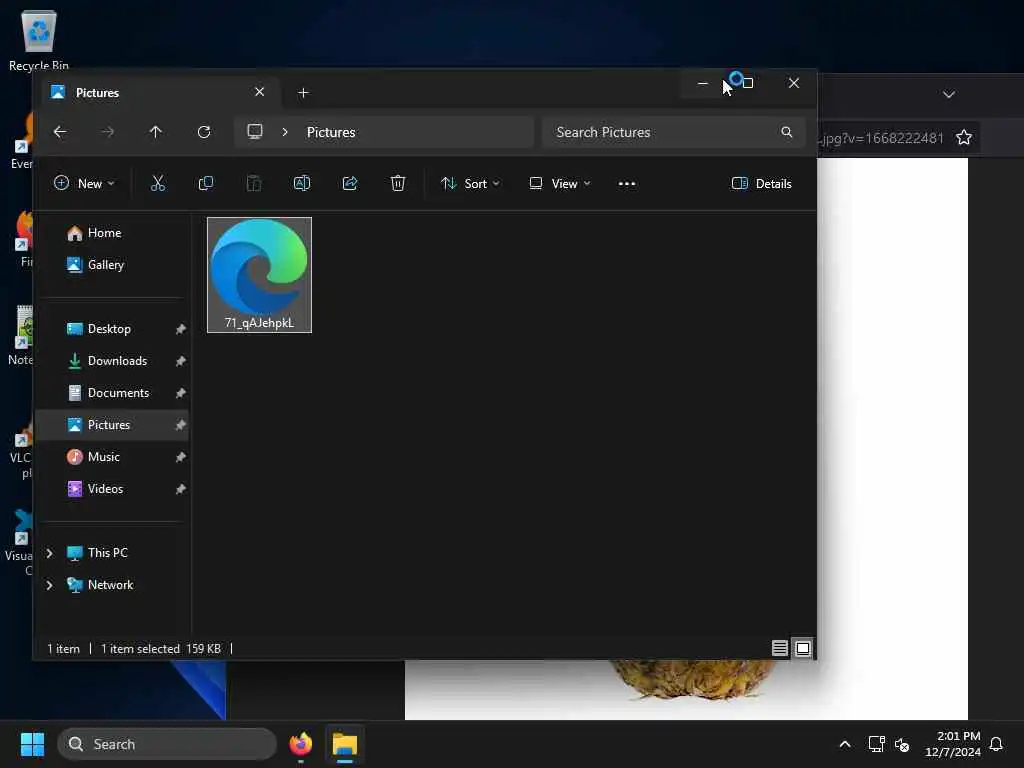Click the Paste icon in toolbar
Viewport: 1024px width, 768px height.
(253, 184)
